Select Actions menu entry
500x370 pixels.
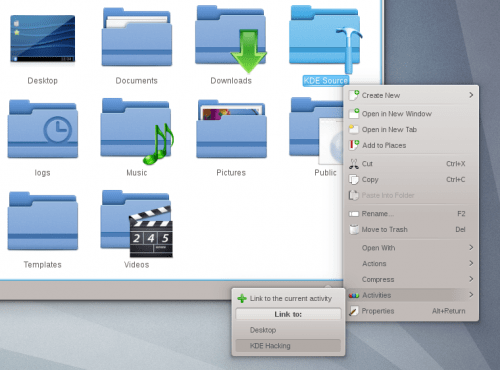(x=411, y=263)
